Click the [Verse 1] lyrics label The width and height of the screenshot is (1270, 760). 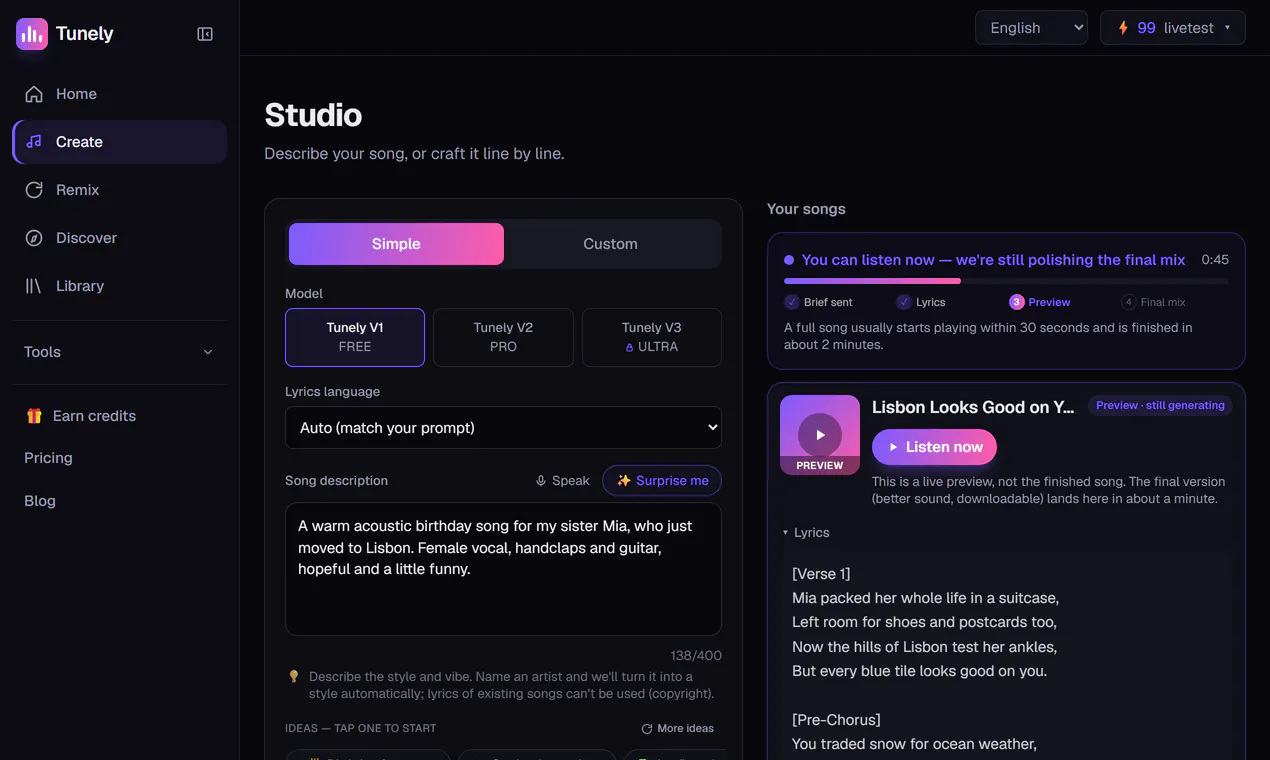click(x=821, y=574)
